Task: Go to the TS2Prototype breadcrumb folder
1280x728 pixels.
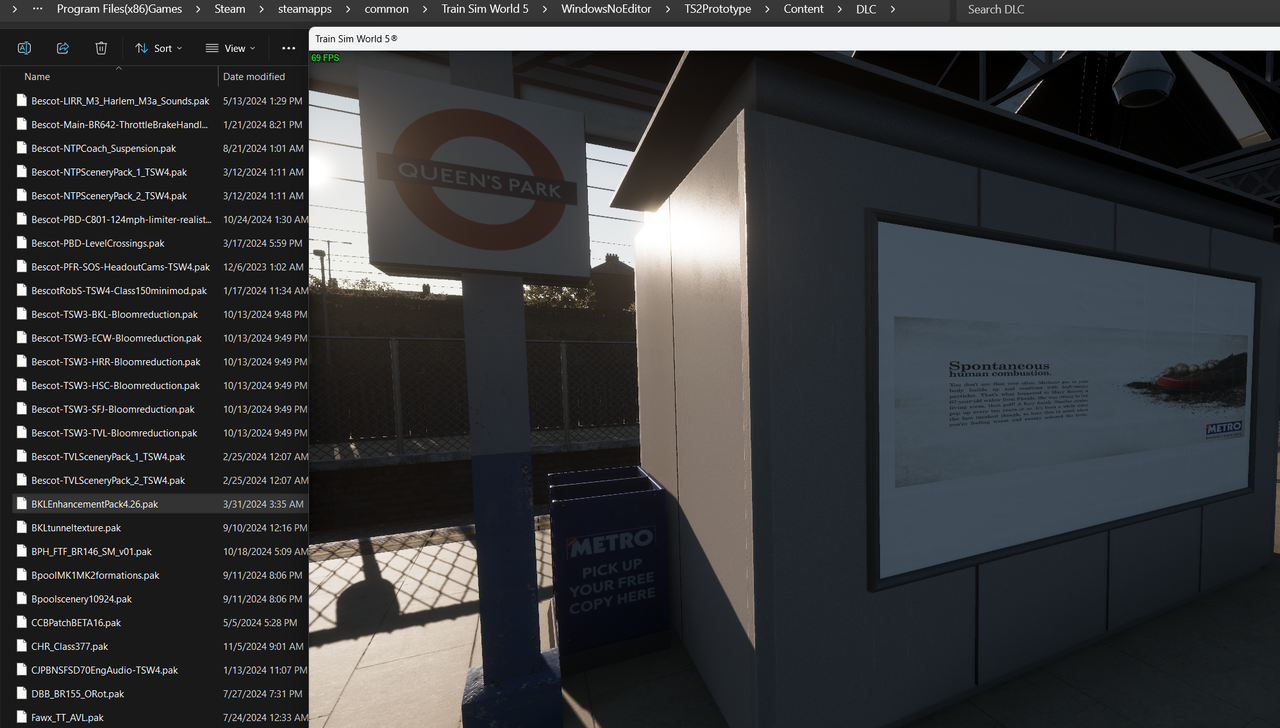Action: coord(717,9)
